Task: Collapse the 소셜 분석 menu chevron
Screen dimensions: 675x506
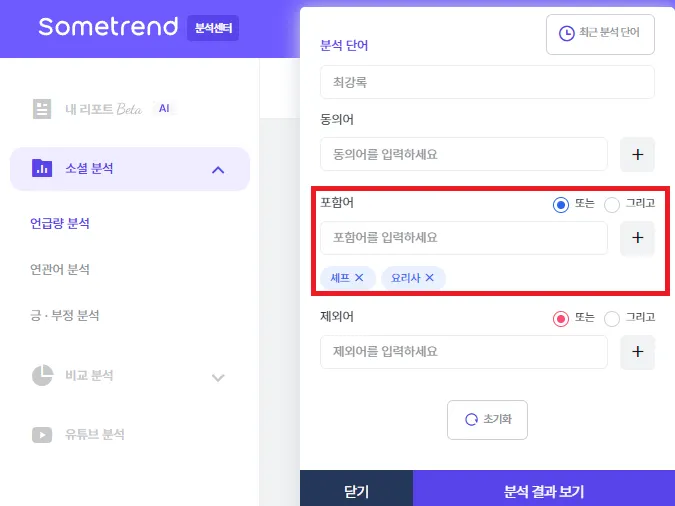Action: (x=218, y=169)
